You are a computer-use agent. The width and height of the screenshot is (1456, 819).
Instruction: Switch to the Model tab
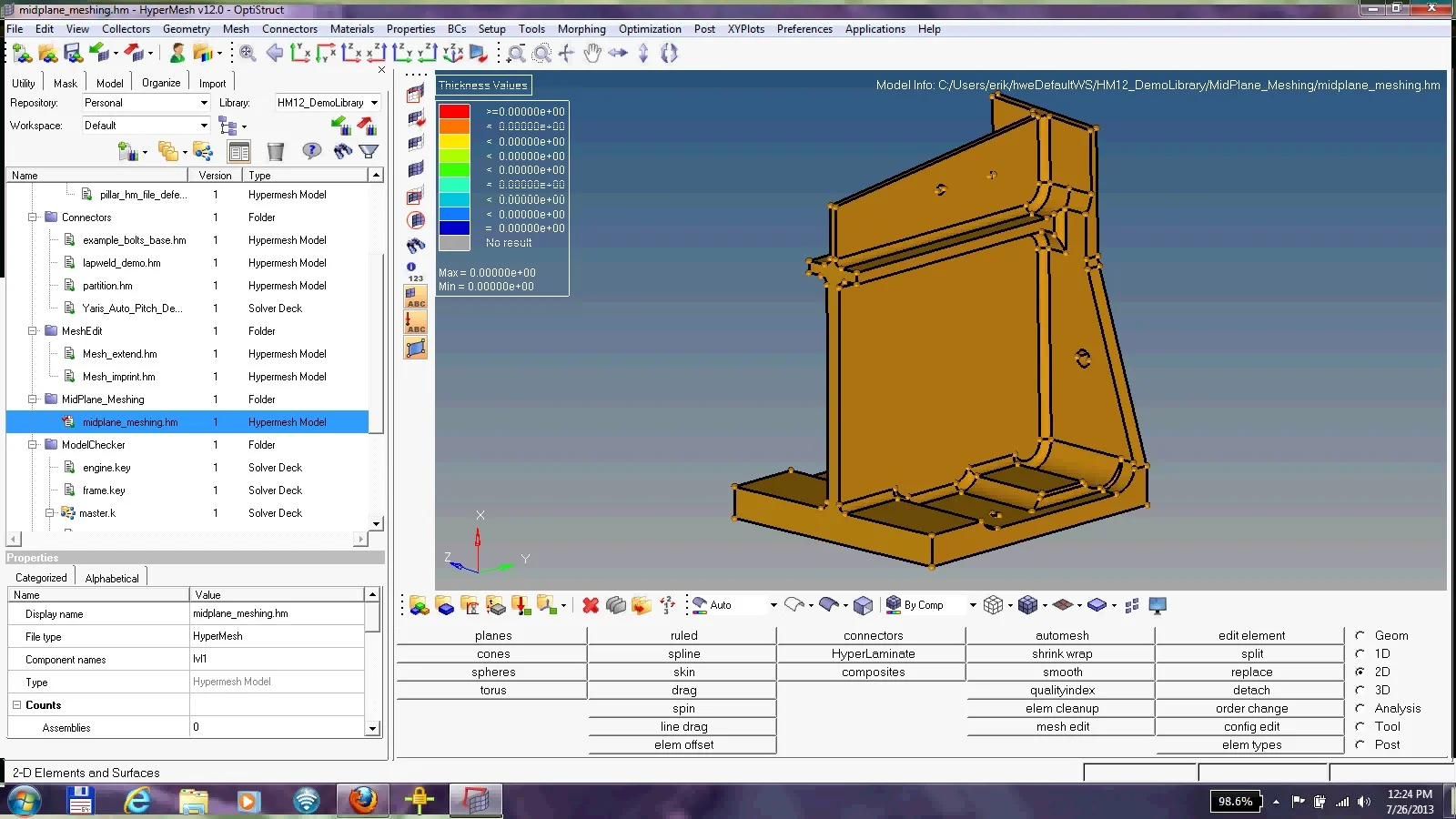pos(109,83)
